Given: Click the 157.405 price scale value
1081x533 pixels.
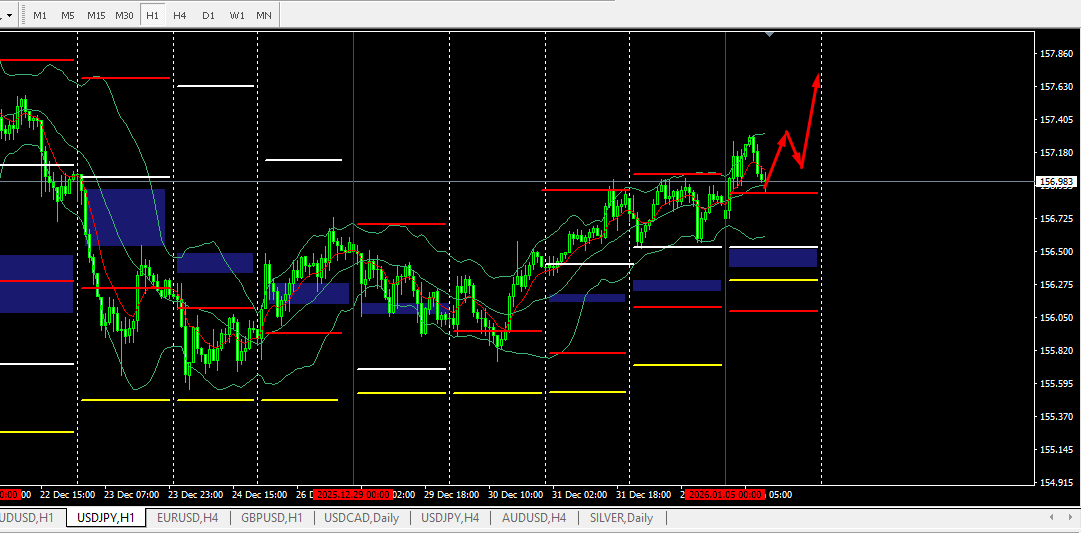Looking at the screenshot, I should 1056,120.
